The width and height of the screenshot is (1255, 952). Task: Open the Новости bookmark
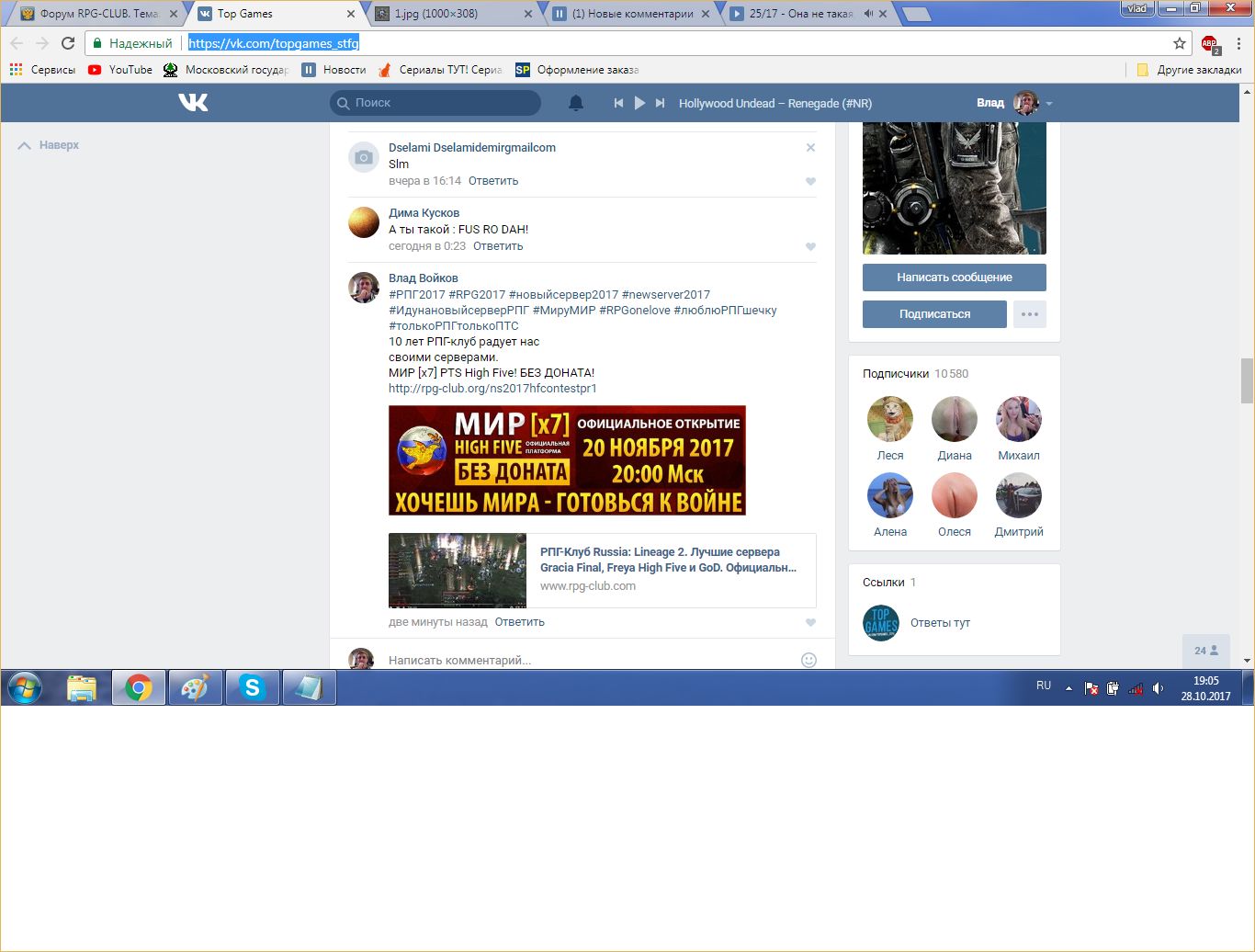click(334, 70)
